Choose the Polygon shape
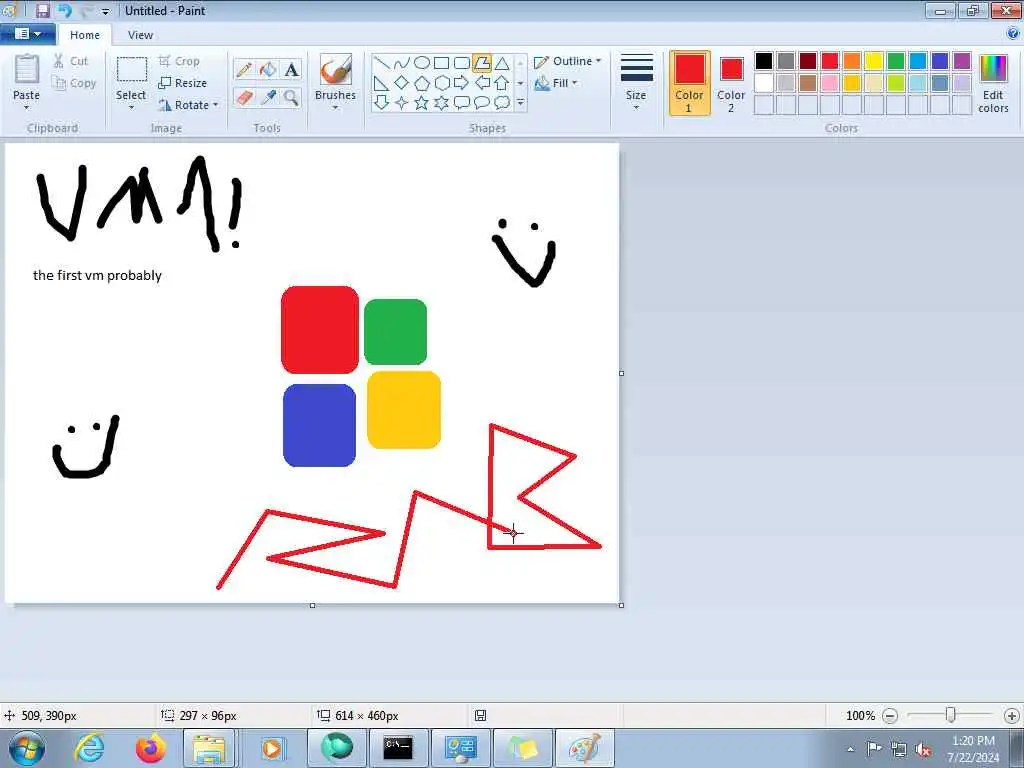Image resolution: width=1024 pixels, height=768 pixels. [481, 63]
